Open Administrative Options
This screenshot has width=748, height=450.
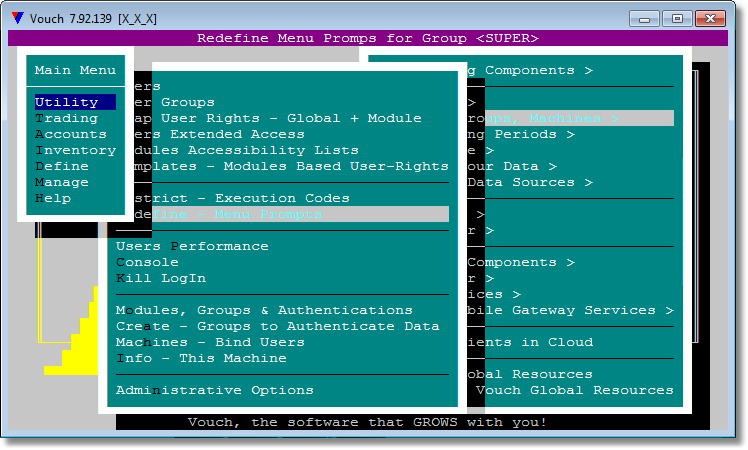click(x=215, y=390)
